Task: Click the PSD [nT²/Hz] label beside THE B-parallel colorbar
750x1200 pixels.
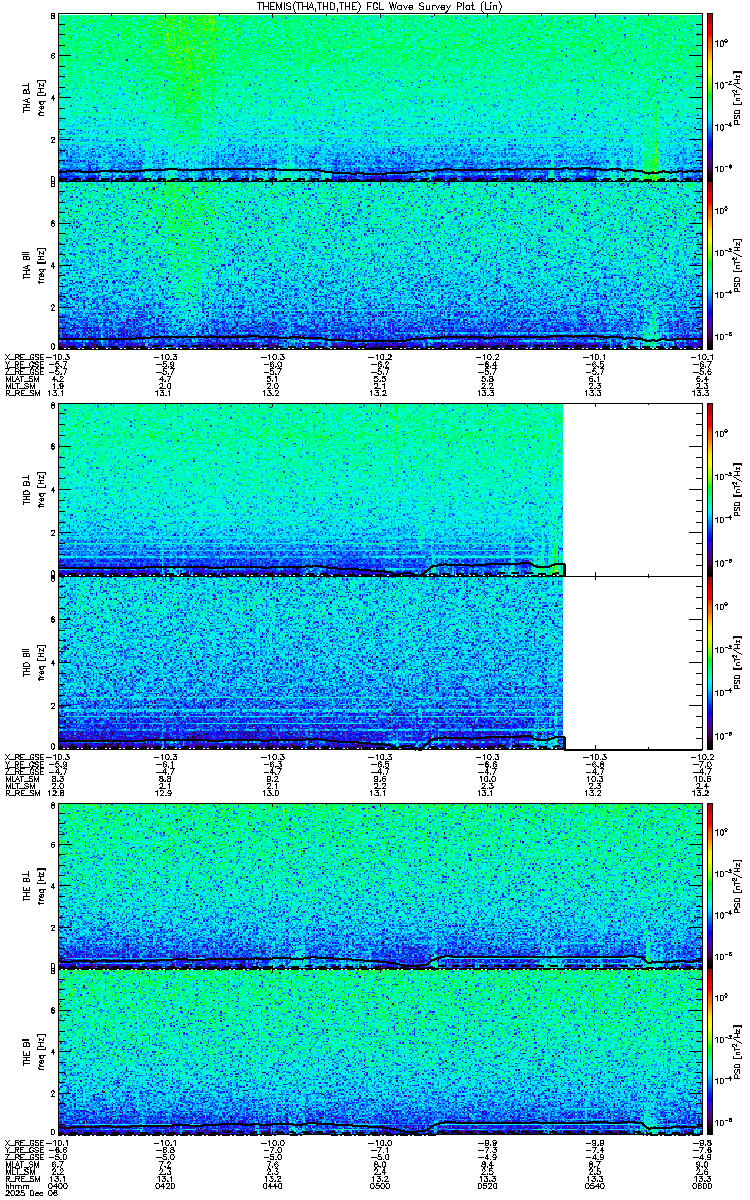Action: pyautogui.click(x=738, y=1052)
